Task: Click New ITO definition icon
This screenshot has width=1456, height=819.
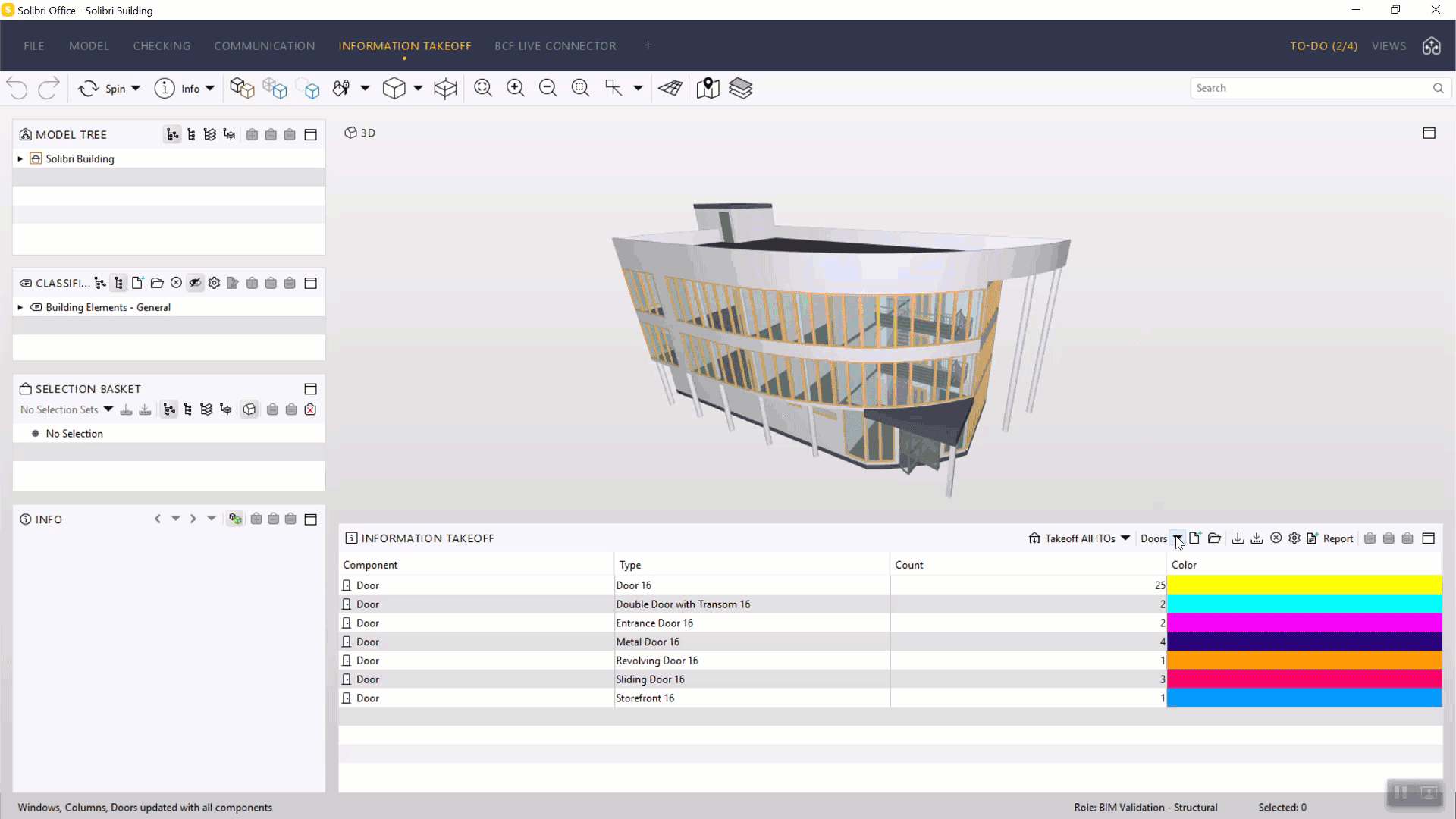Action: tap(1195, 538)
